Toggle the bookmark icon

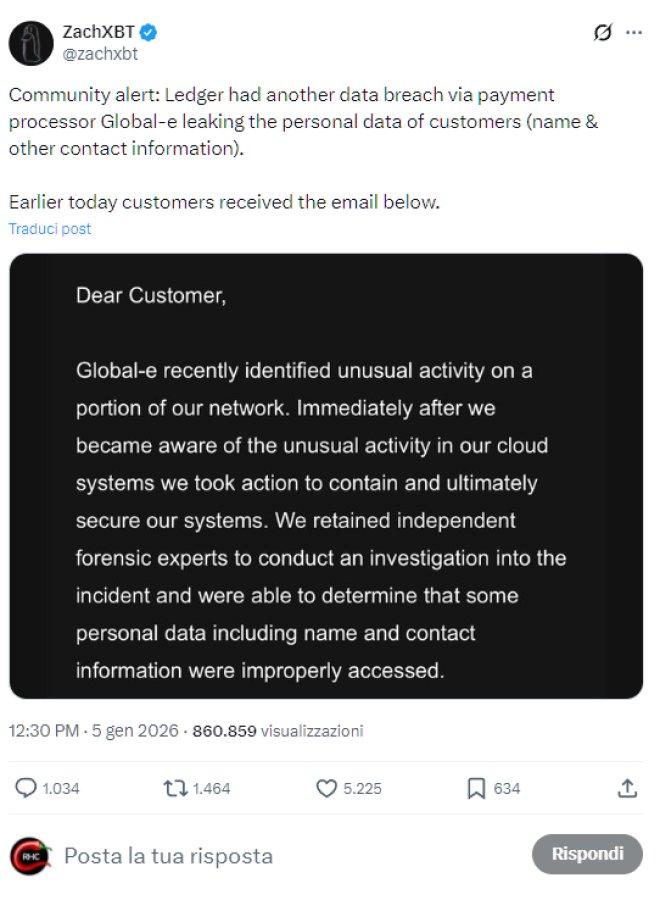coord(476,789)
